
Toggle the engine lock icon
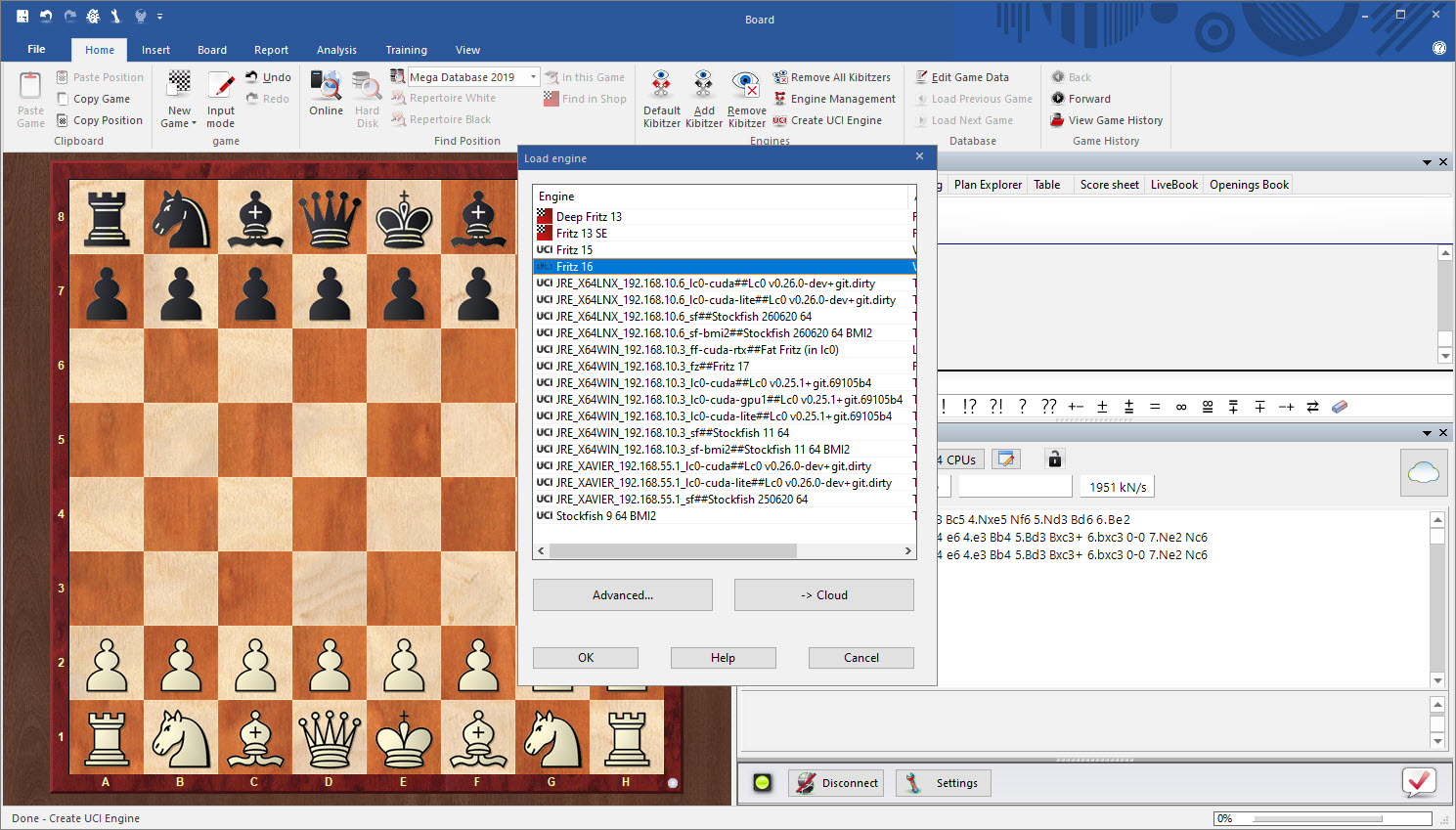tap(1054, 459)
